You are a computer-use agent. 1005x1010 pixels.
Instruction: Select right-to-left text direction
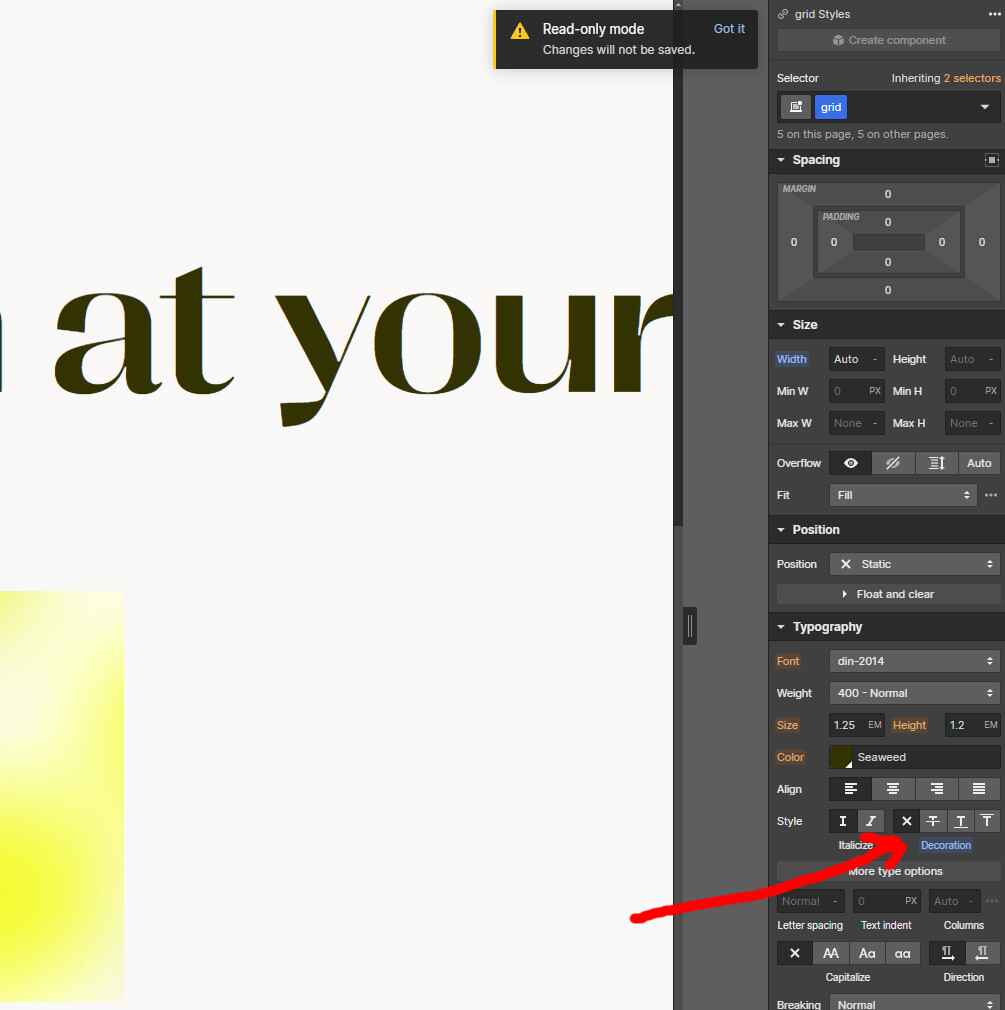(981, 953)
